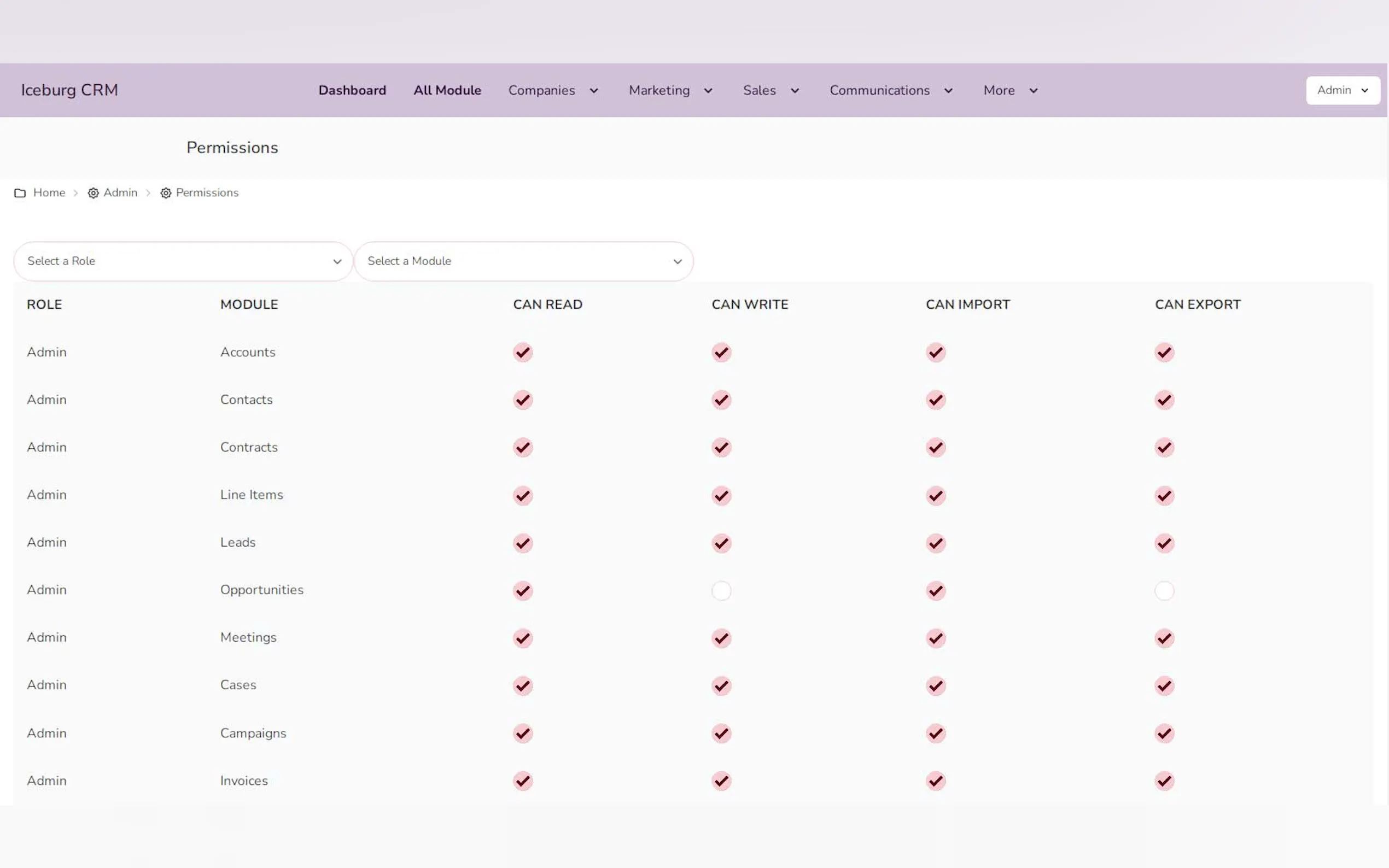This screenshot has height=868, width=1389.
Task: Enable Can Export for Opportunities module
Action: [x=1164, y=591]
